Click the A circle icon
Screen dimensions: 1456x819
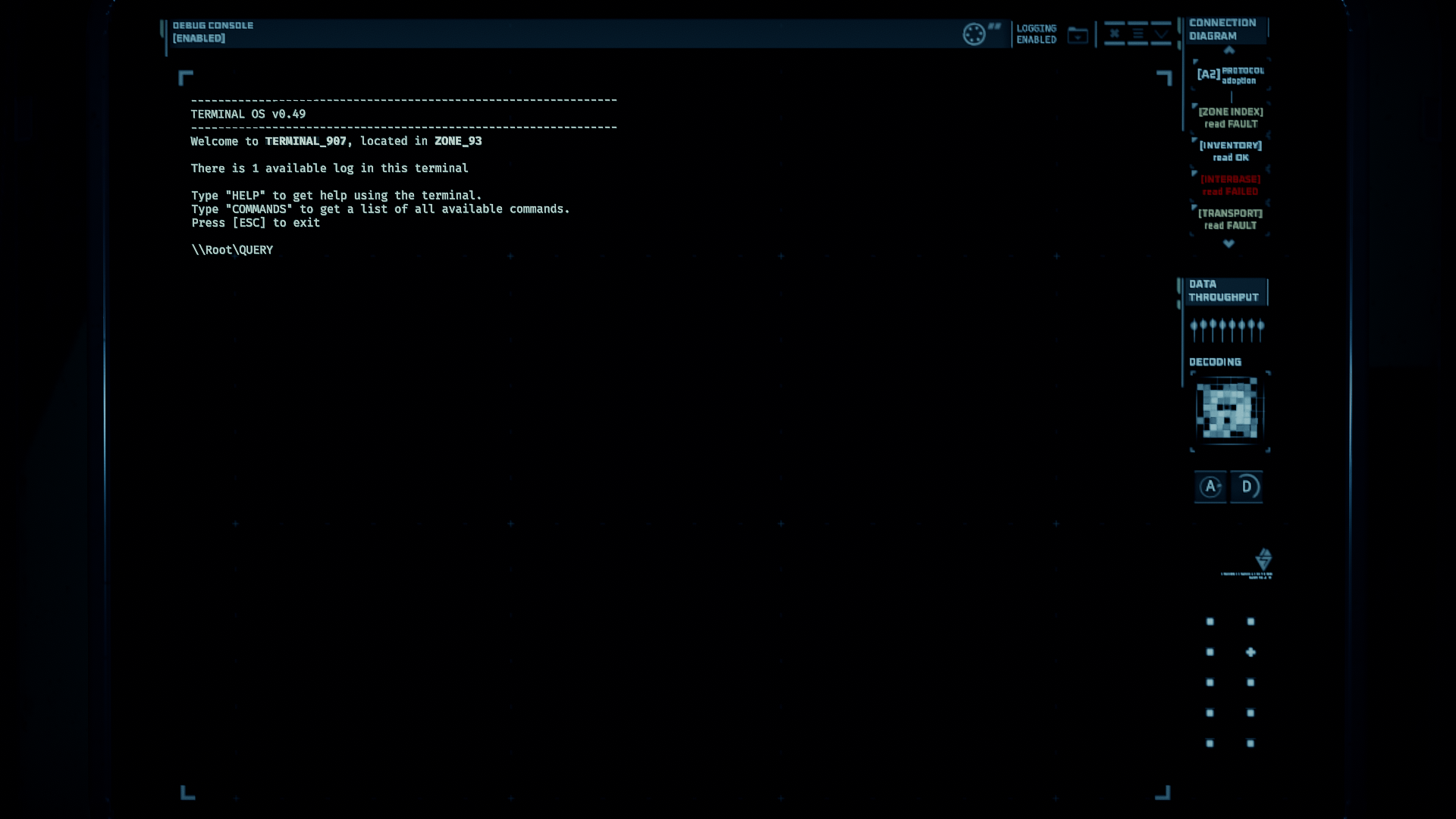[x=1210, y=486]
